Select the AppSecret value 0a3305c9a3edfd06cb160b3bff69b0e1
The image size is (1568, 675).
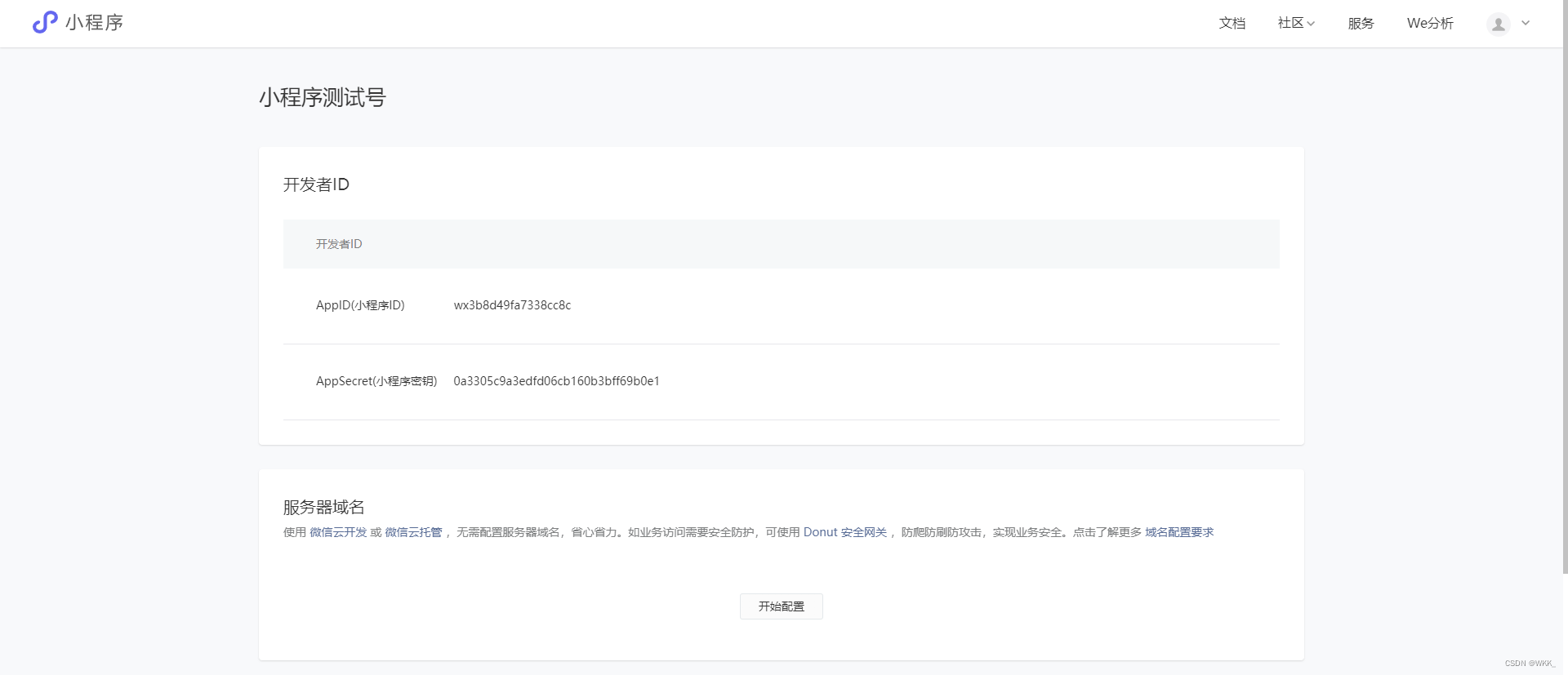(556, 381)
